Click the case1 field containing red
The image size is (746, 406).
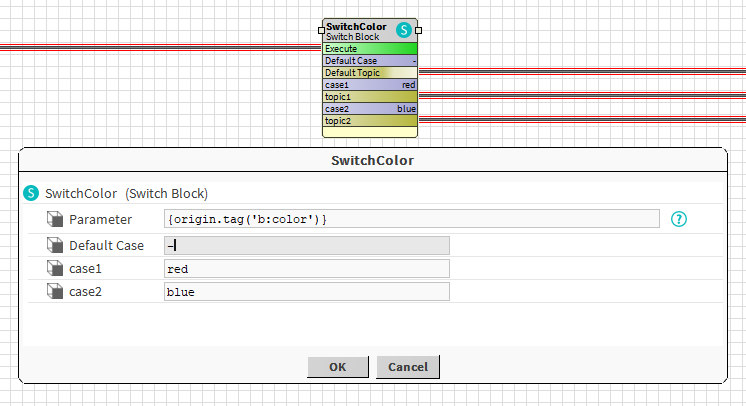pyautogui.click(x=306, y=268)
